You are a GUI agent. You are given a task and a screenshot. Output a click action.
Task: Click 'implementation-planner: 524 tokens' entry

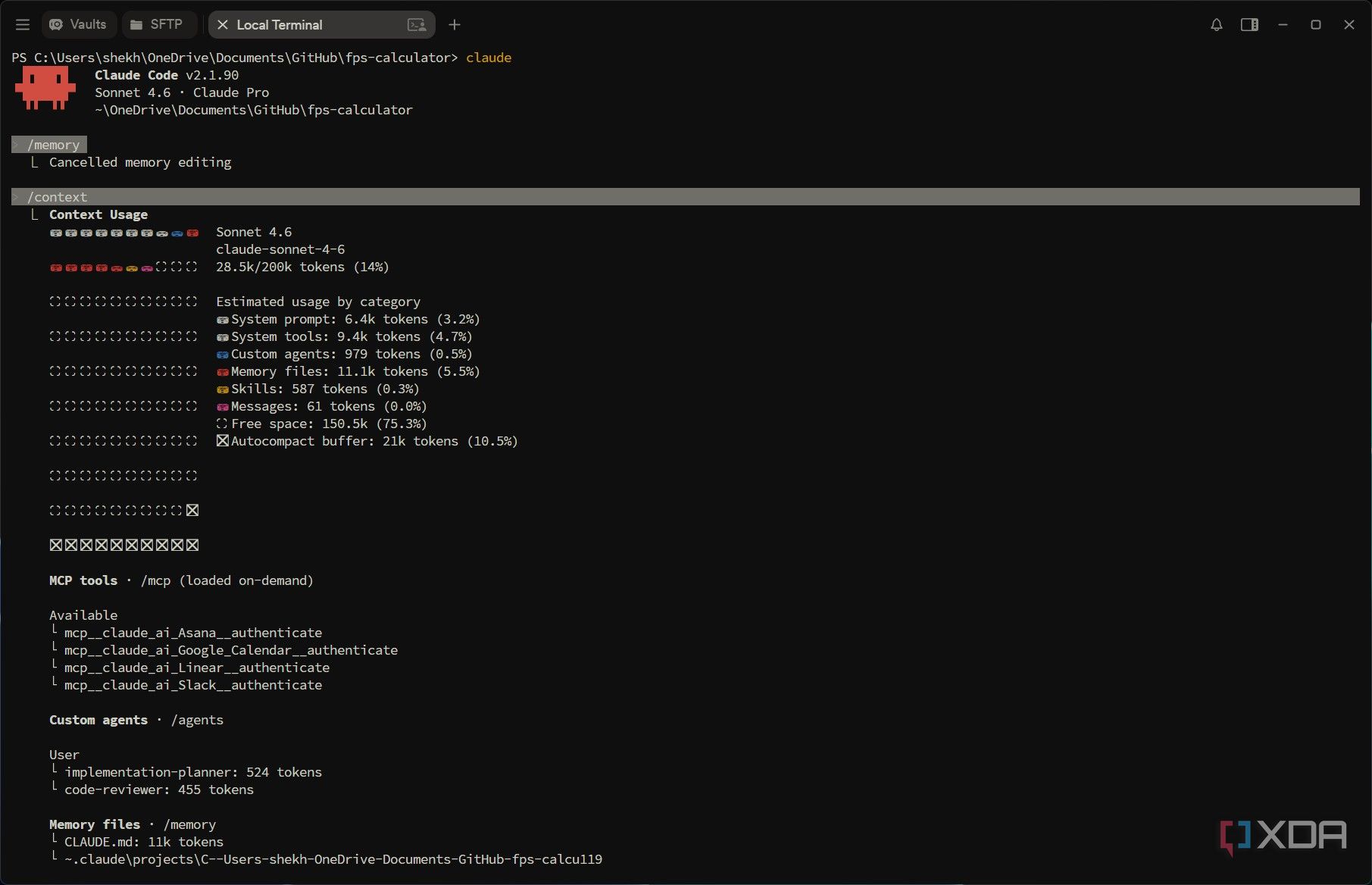coord(193,772)
